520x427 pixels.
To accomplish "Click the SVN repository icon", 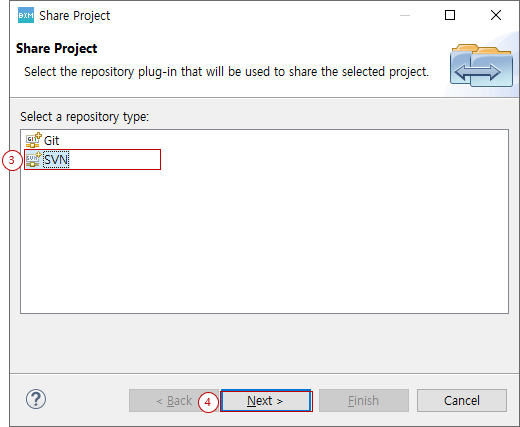I will pos(33,159).
